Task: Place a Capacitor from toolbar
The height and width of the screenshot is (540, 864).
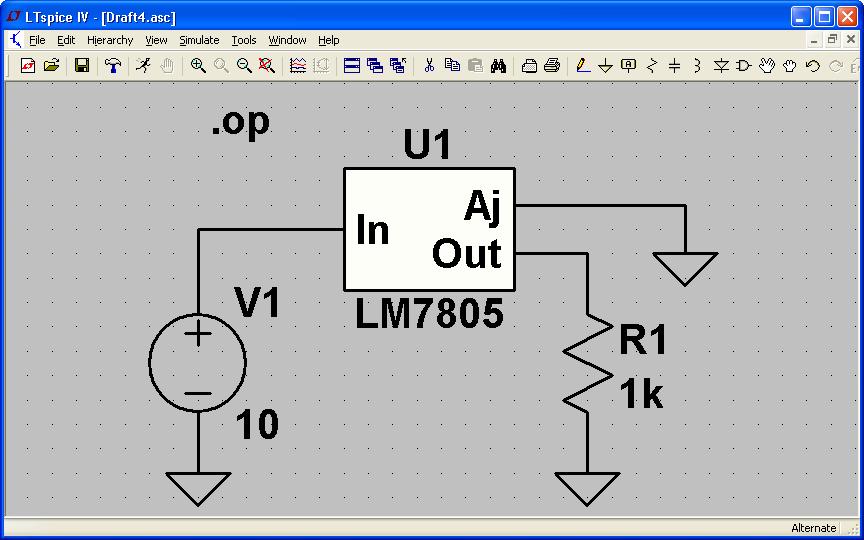Action: tap(675, 66)
